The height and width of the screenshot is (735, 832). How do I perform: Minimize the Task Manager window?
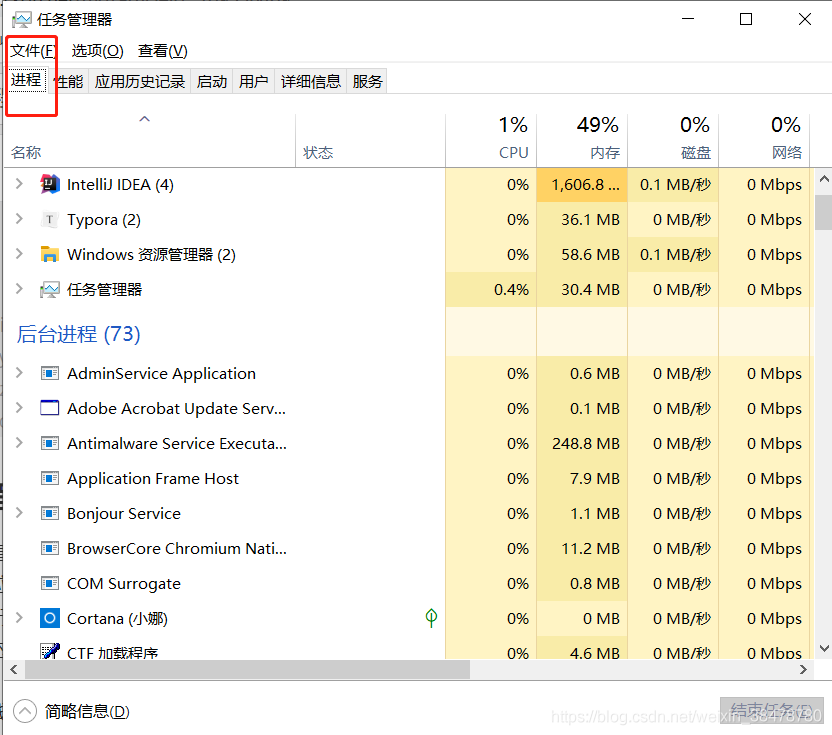coord(688,19)
